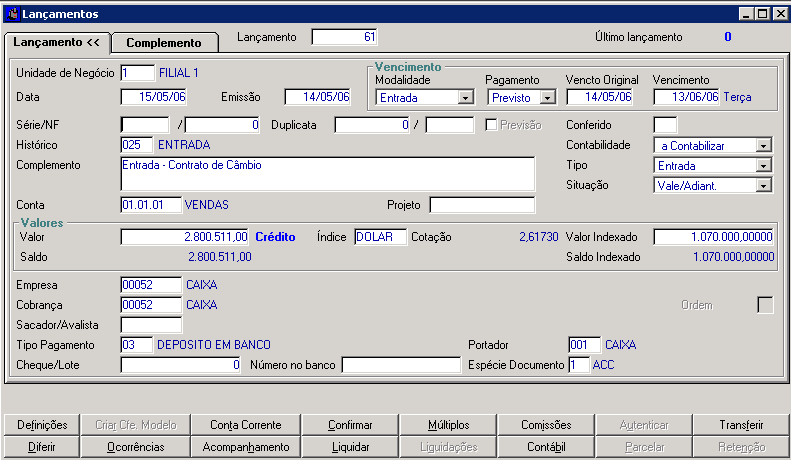Click the Sacador/Avalista field
The image size is (791, 460).
pos(151,325)
